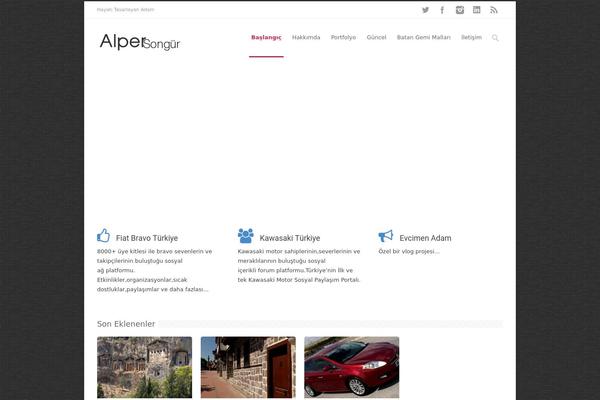Screen dimensions: 600x400
Task: Open the Instagram icon in header
Action: [x=460, y=10]
